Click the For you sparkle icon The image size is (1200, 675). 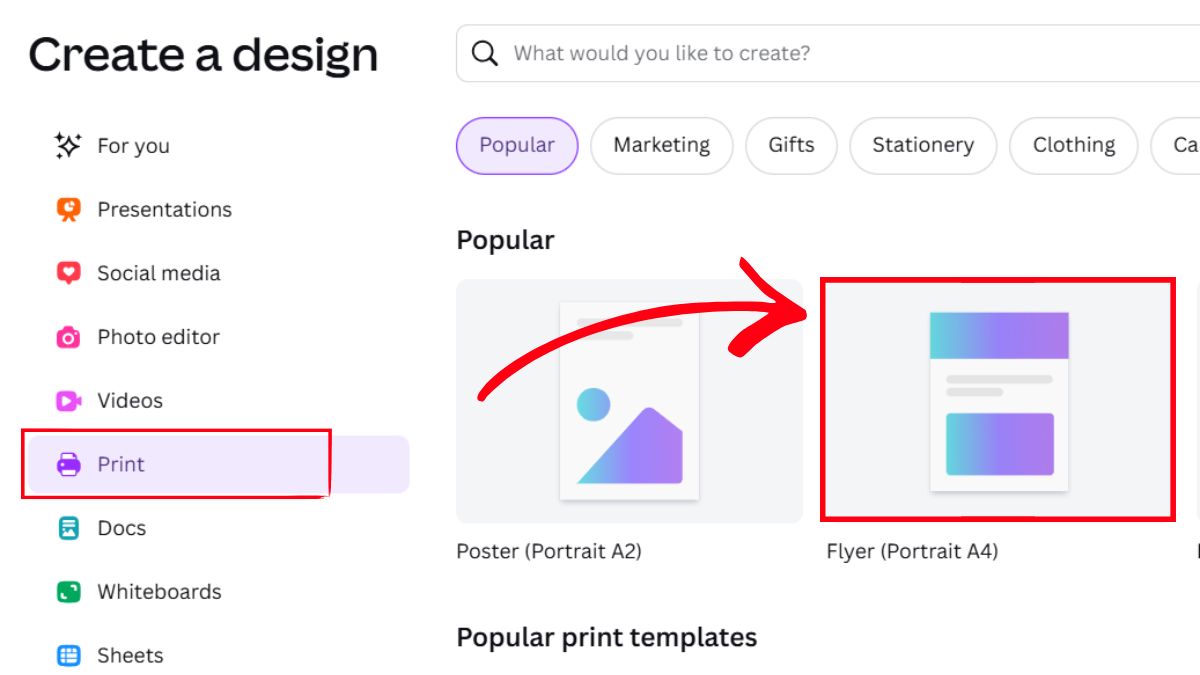click(69, 145)
